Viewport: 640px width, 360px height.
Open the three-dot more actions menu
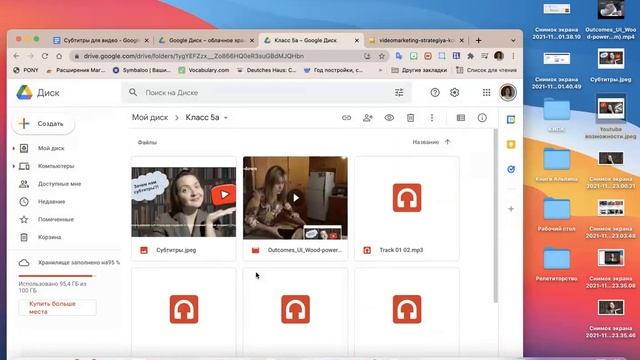[x=432, y=118]
